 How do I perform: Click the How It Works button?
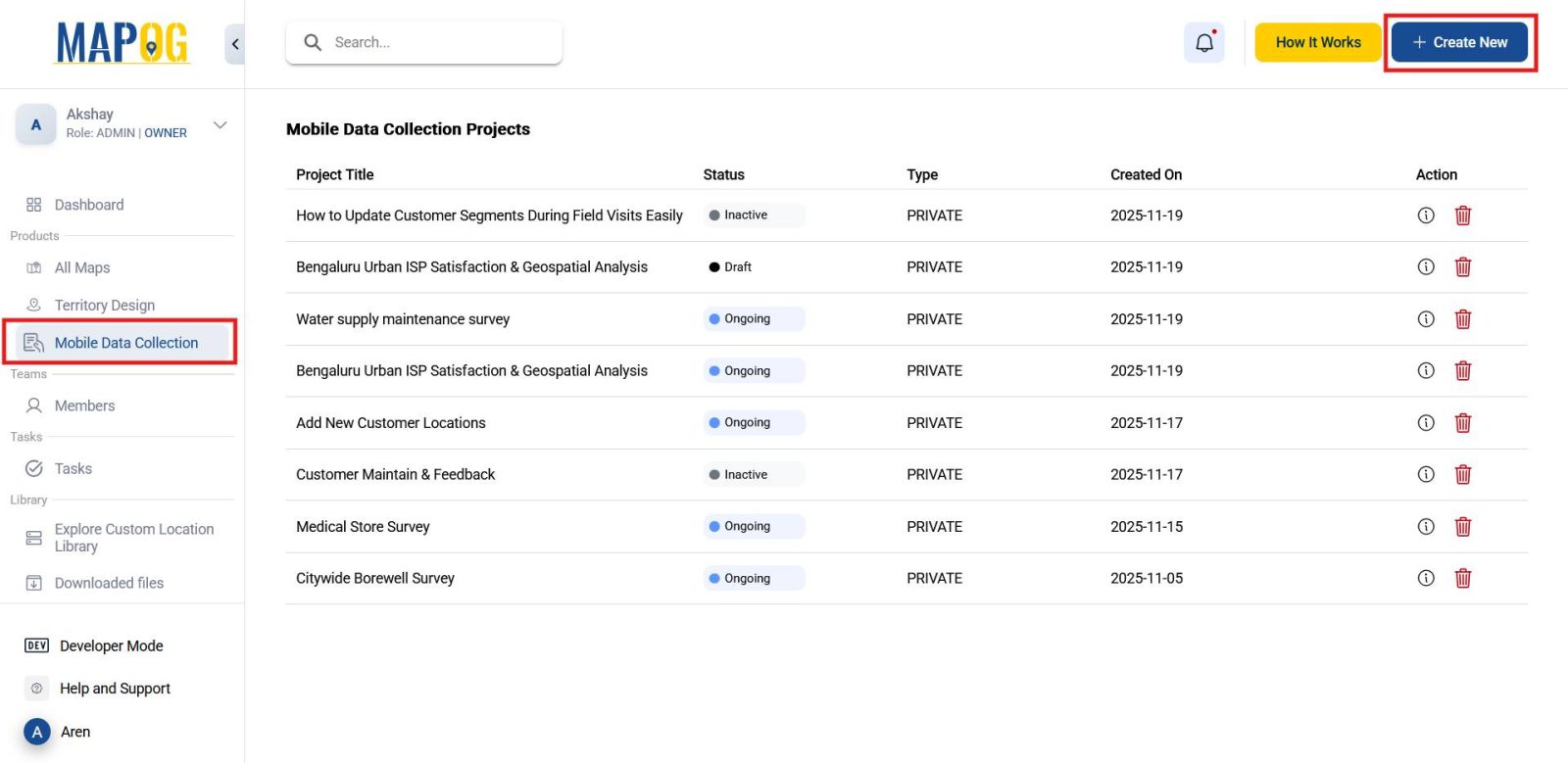pyautogui.click(x=1318, y=42)
